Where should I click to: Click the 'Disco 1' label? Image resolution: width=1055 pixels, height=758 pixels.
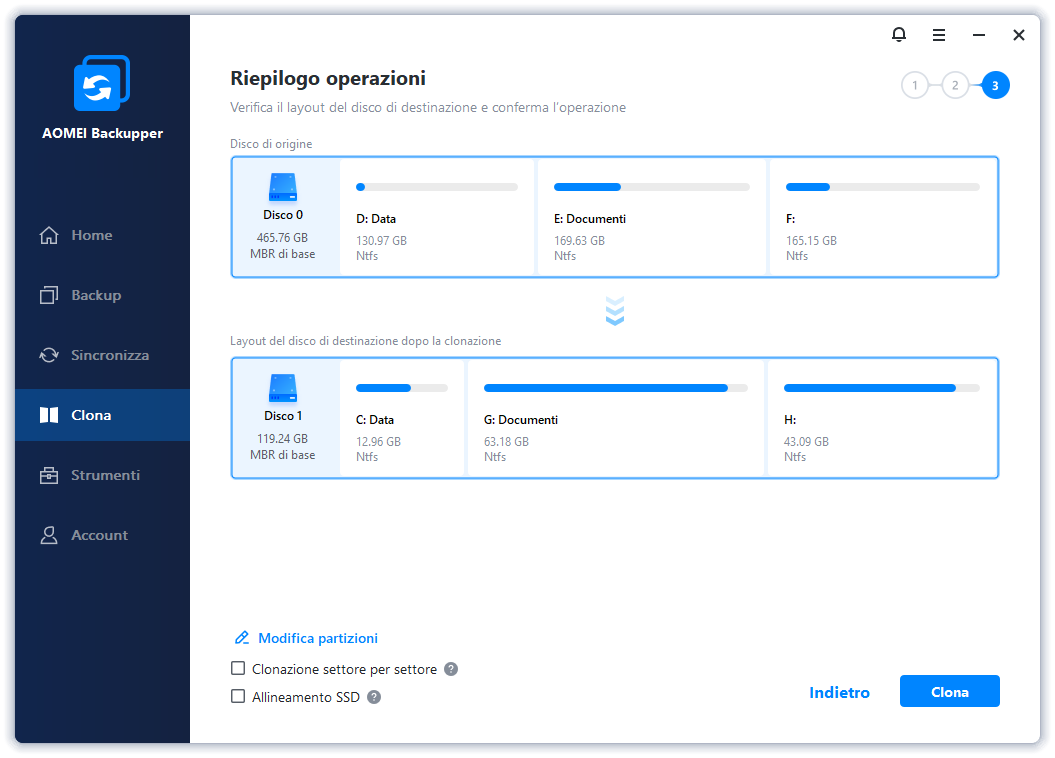(283, 416)
